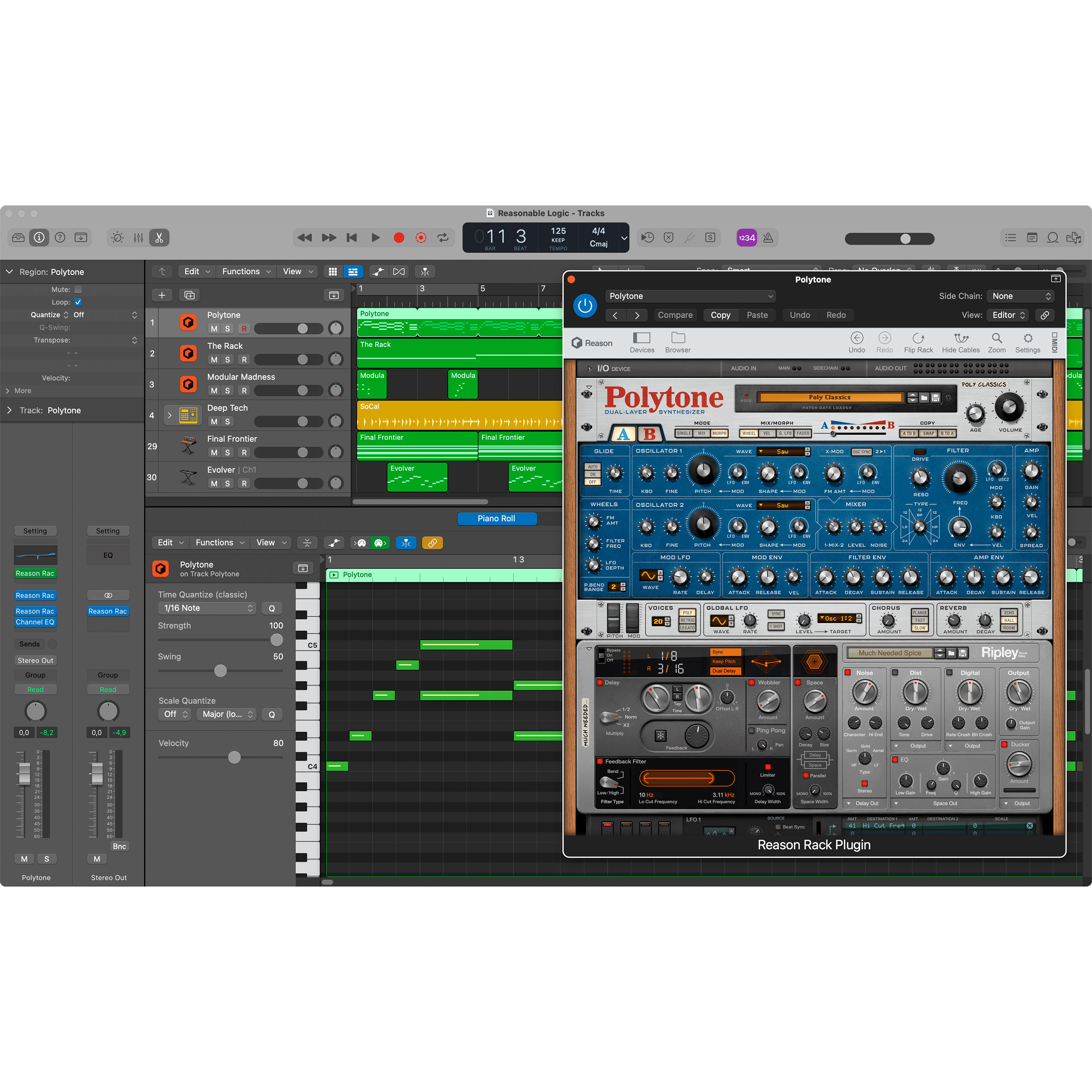Screen dimensions: 1092x1092
Task: Open the Browser panel in Reason Rack
Action: pos(677,342)
